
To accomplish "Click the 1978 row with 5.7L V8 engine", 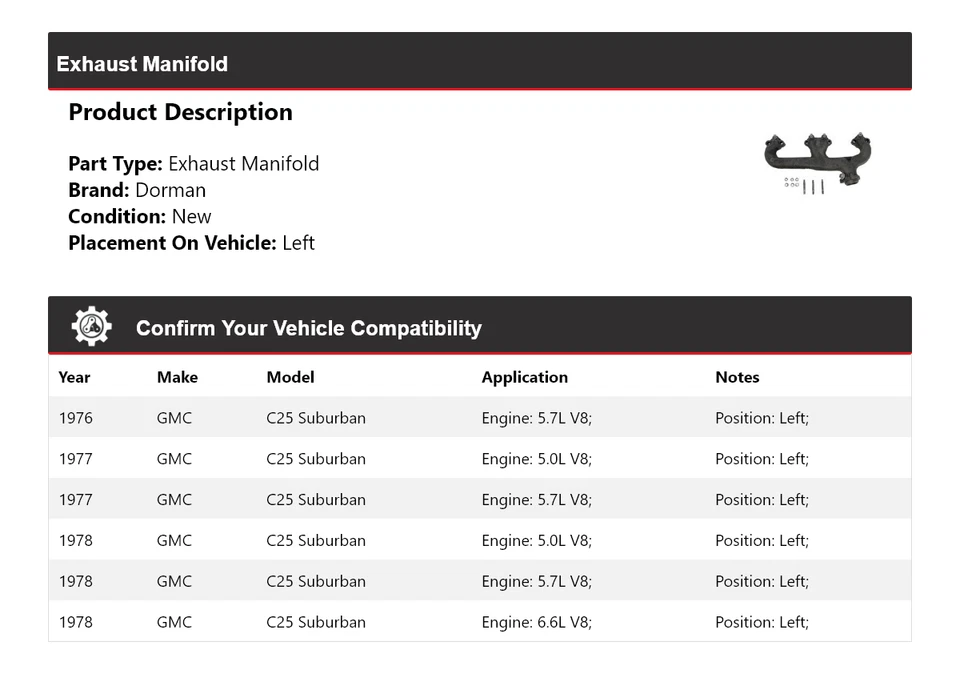I will click(480, 581).
